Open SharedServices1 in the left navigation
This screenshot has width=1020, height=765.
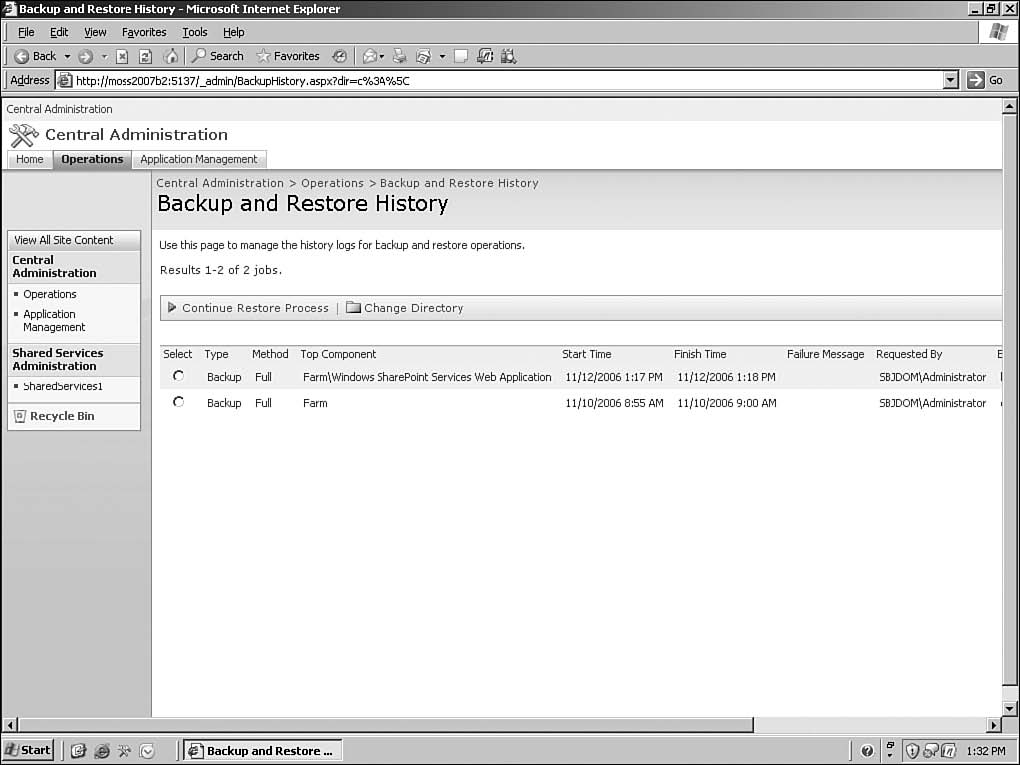tap(63, 386)
